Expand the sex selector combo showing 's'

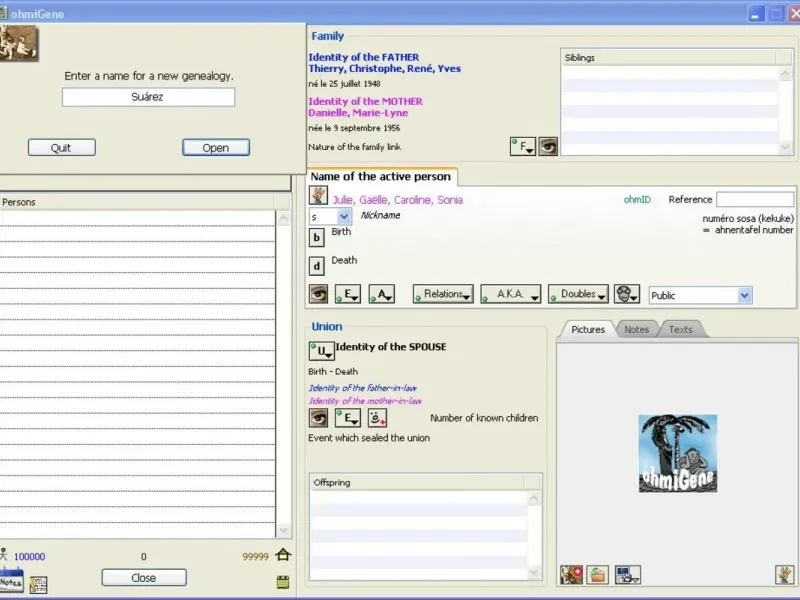coord(344,217)
